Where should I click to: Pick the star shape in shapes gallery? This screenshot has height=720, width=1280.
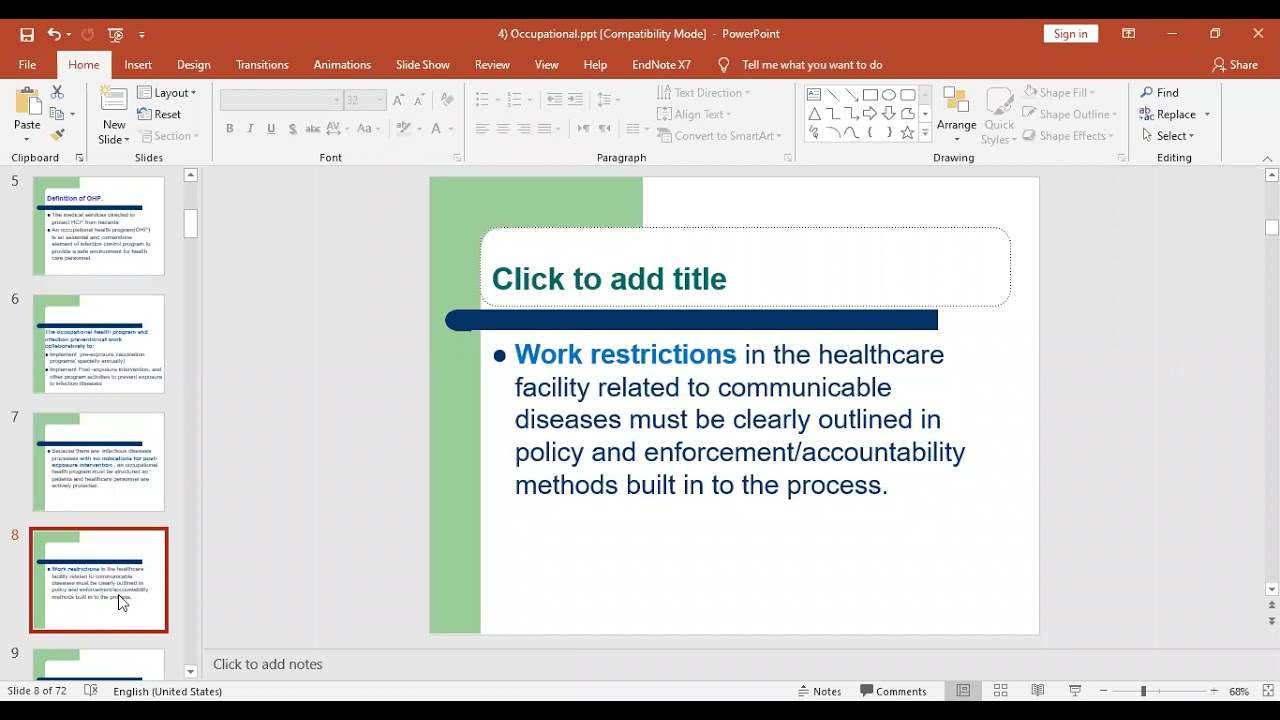(x=908, y=133)
